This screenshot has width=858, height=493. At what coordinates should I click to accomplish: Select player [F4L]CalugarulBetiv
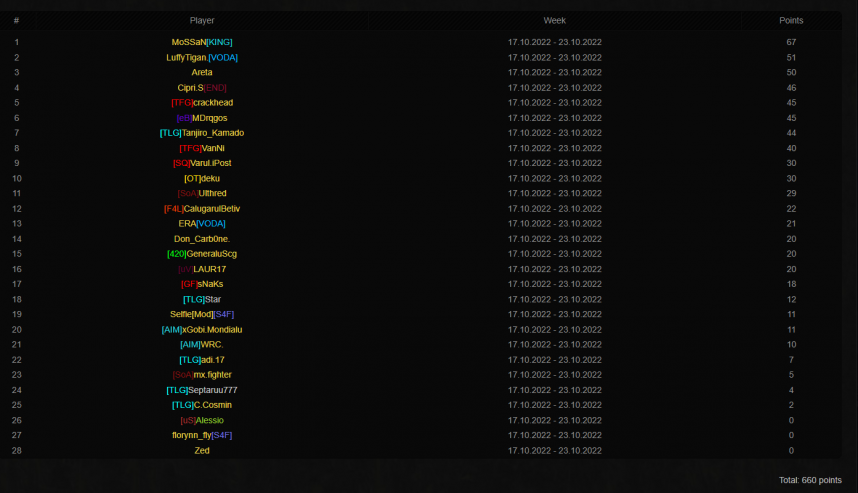(202, 208)
